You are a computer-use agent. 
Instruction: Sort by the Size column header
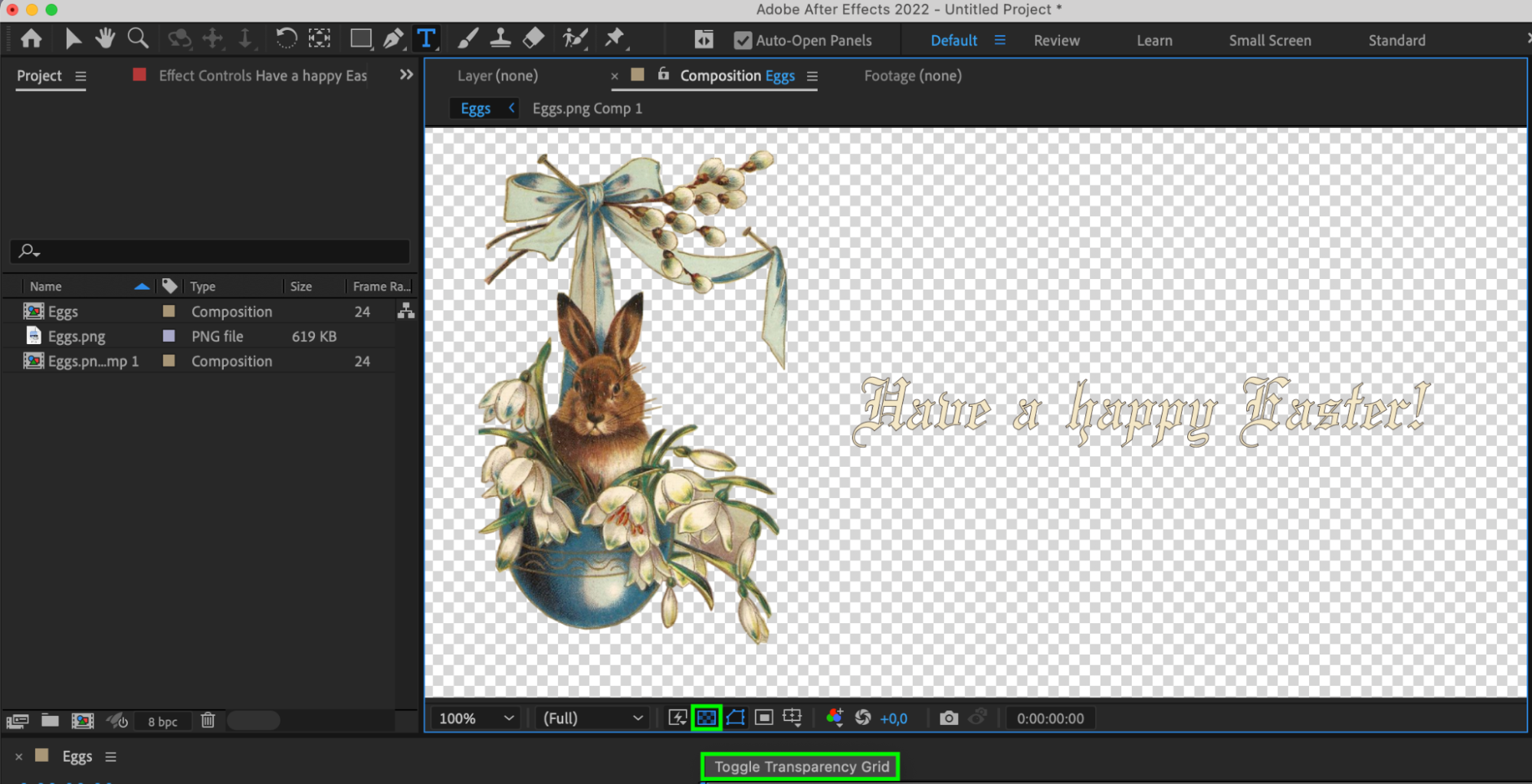point(301,287)
